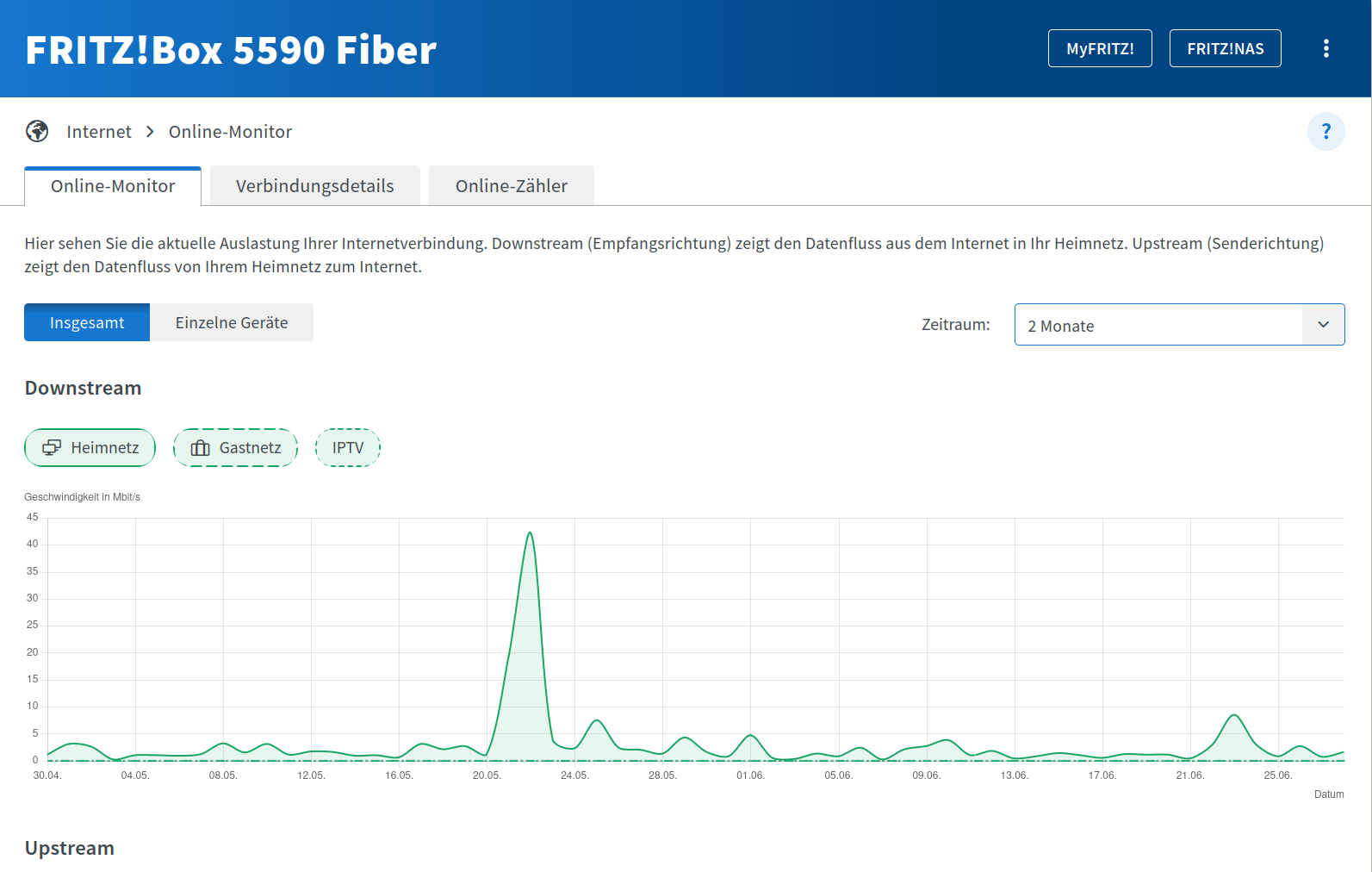Toggle the Gastnetz series in chart
This screenshot has height=872, width=1372.
pos(235,447)
